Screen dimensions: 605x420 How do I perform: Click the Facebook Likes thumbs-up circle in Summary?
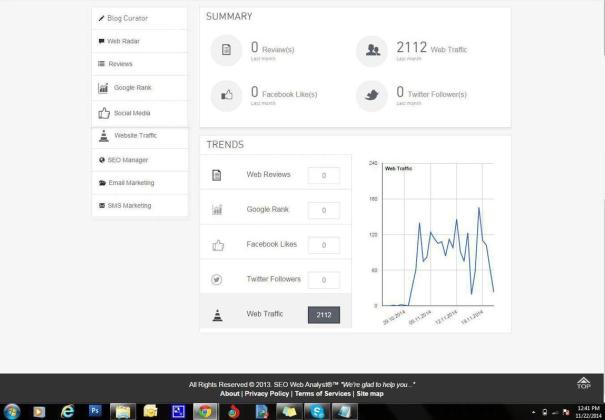225,95
